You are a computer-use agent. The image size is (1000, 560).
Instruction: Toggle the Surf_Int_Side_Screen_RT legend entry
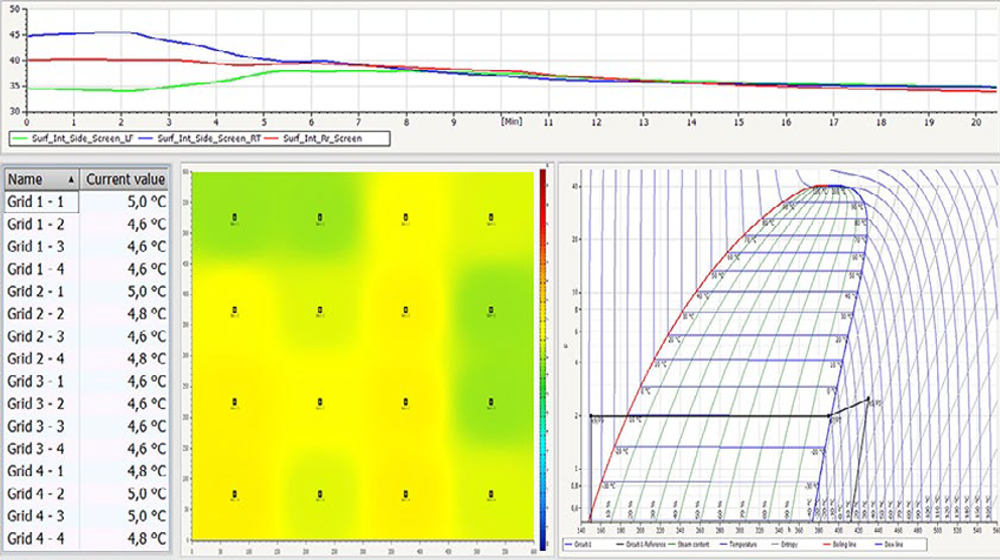click(x=200, y=138)
